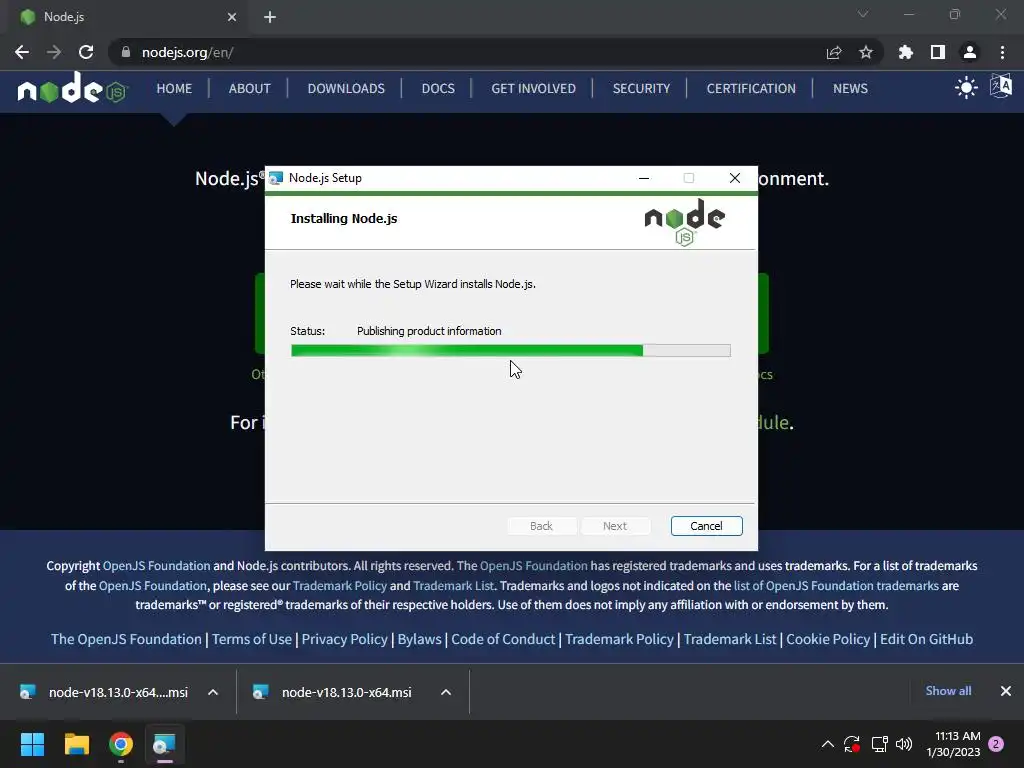The image size is (1024, 768).
Task: Open the Privacy Policy footer link
Action: [344, 639]
